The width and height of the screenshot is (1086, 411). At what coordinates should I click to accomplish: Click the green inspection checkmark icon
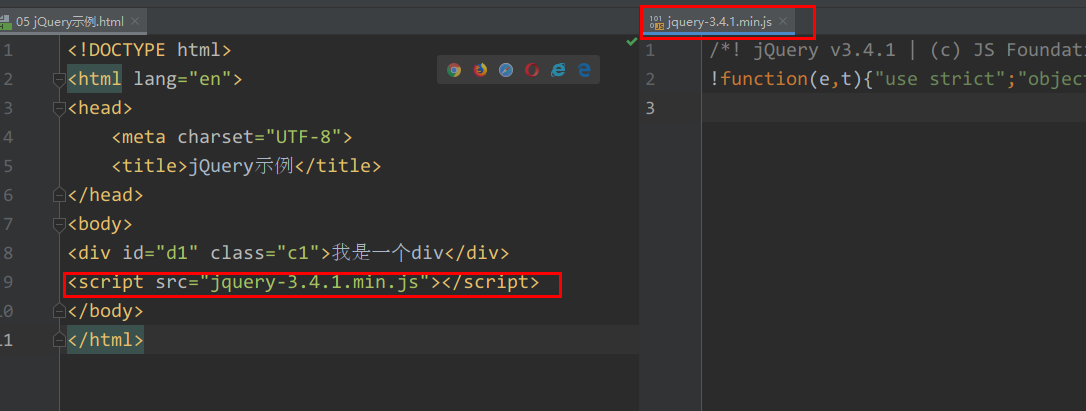[631, 42]
